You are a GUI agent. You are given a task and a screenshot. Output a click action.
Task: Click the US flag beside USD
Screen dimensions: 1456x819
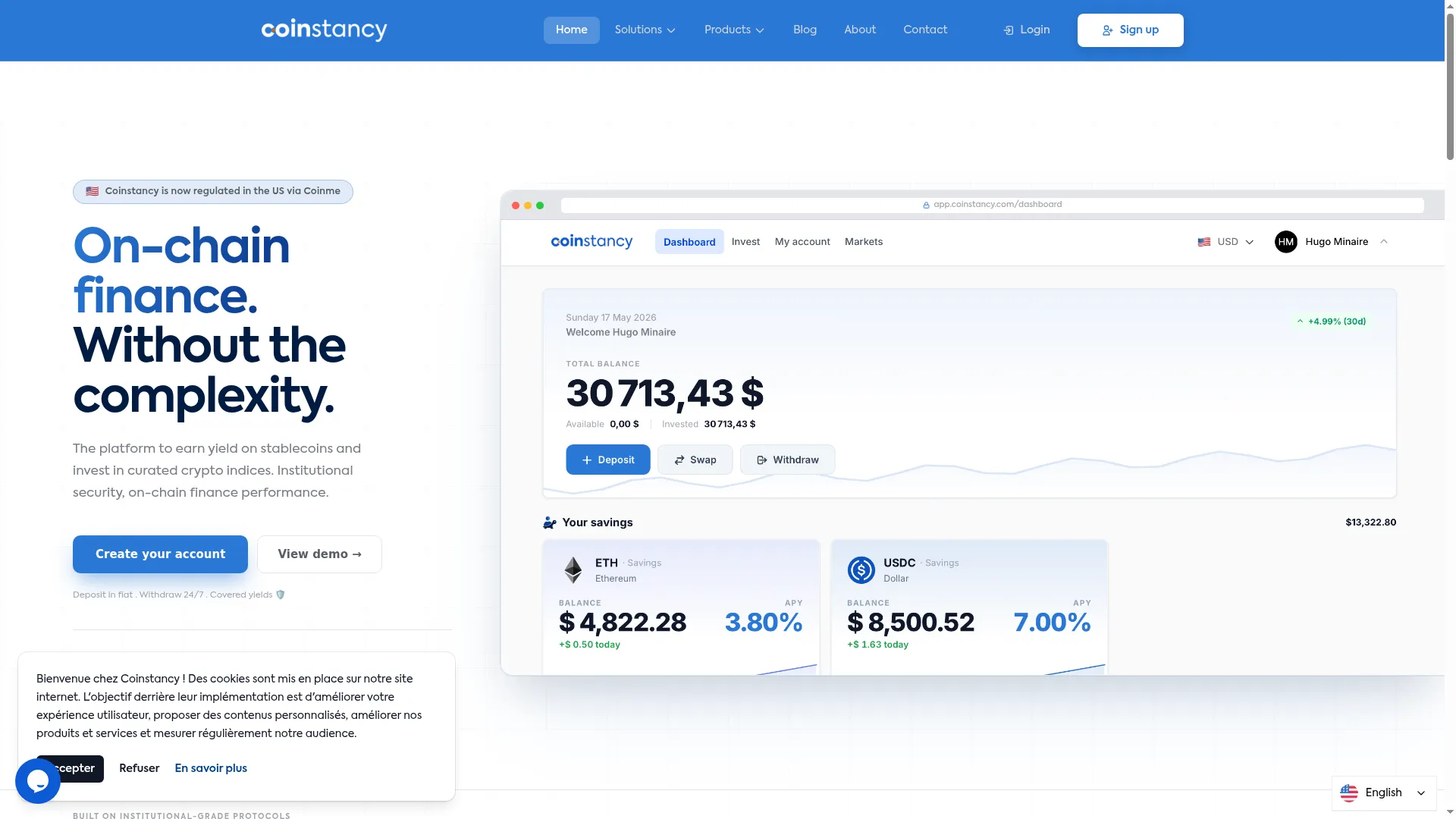coord(1203,242)
